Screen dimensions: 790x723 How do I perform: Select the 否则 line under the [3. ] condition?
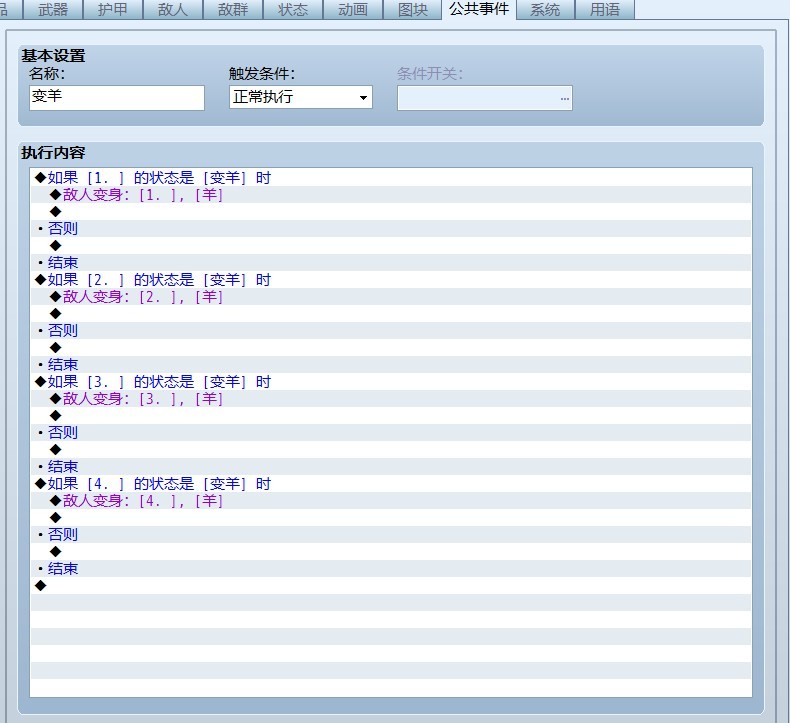point(391,433)
